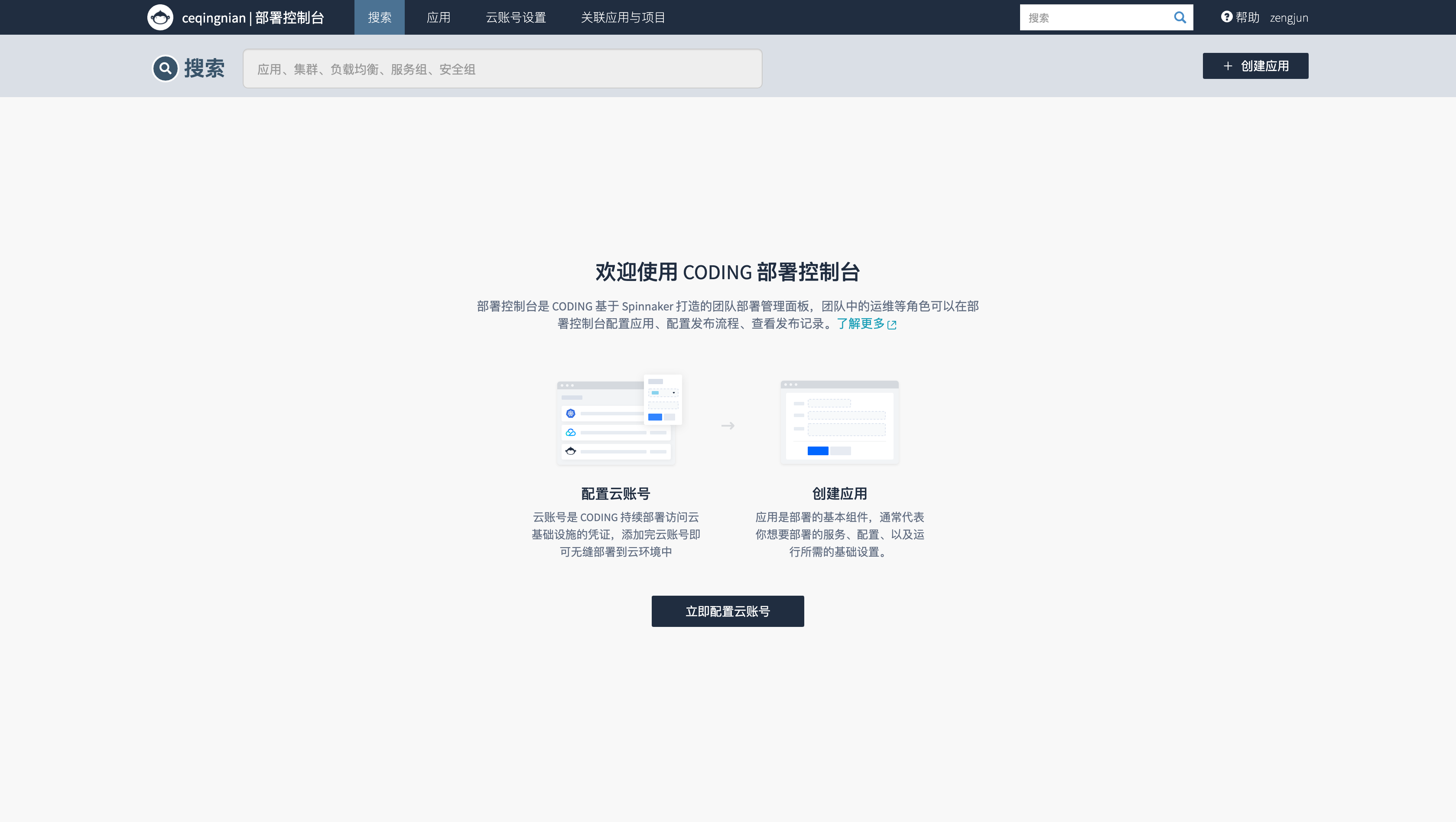Image resolution: width=1456 pixels, height=822 pixels.
Task: Click the description line starting 应用是部署的基本组件
Action: 839,517
